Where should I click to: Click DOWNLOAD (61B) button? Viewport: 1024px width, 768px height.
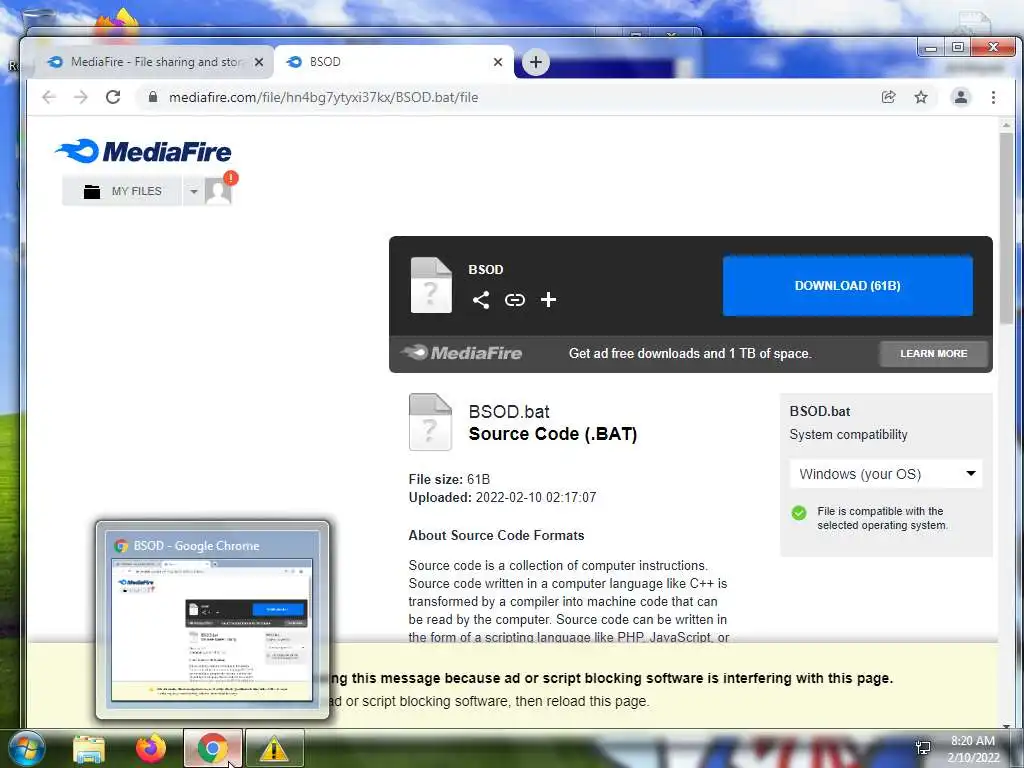click(x=848, y=285)
